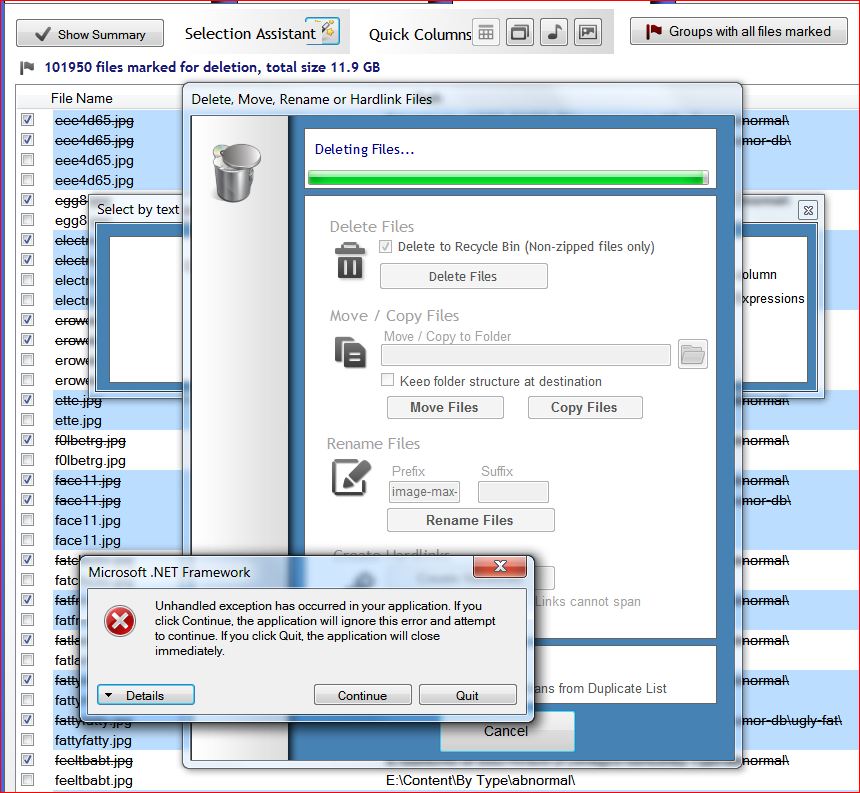Click the table grid Quick Columns icon
Screen dimensions: 860x793
(x=486, y=33)
